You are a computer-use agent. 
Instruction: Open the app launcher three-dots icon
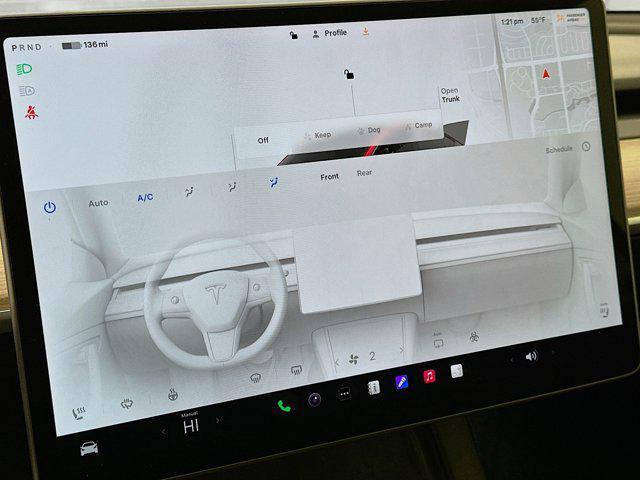pyautogui.click(x=344, y=393)
